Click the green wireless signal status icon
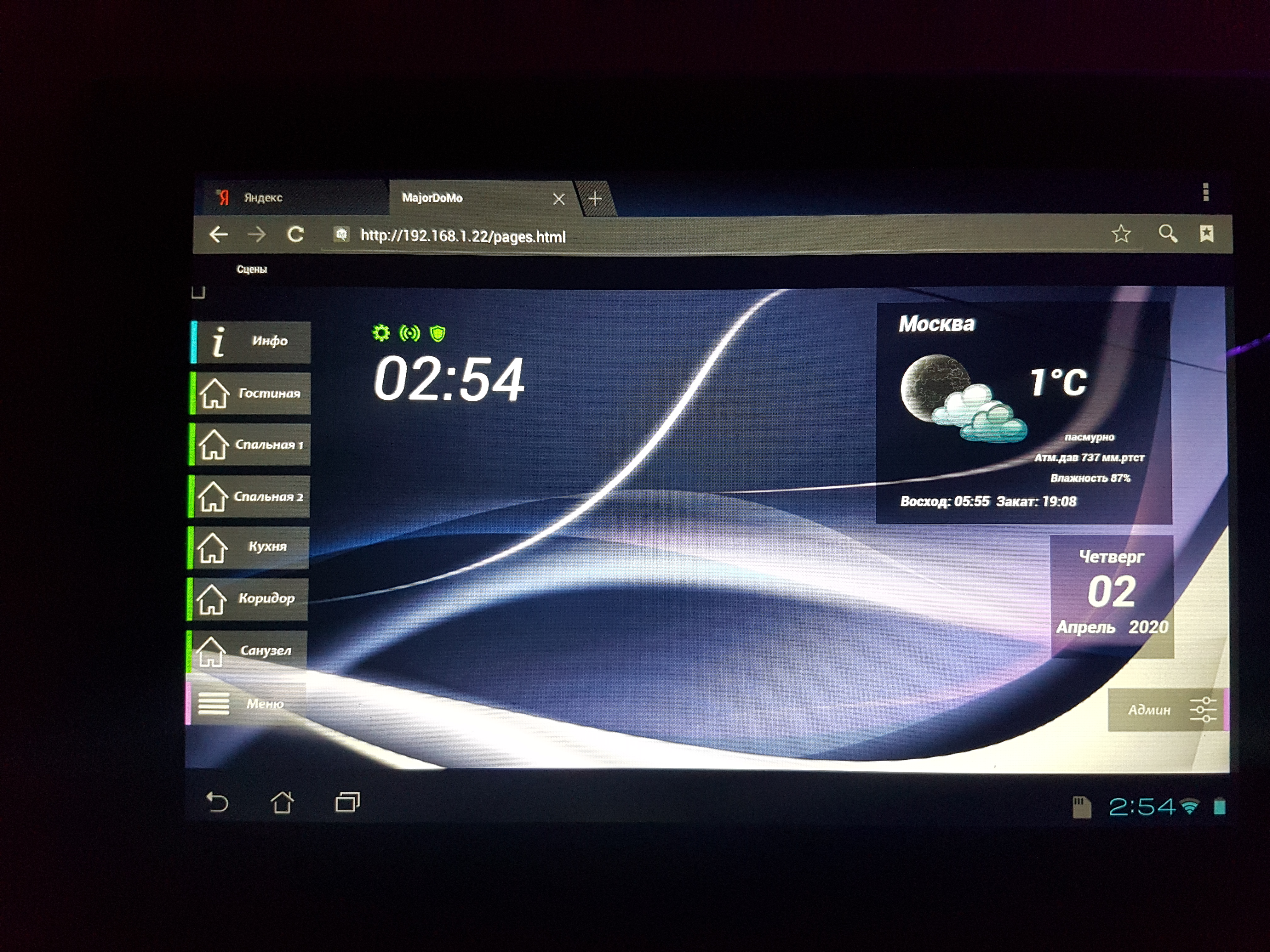 coord(409,333)
